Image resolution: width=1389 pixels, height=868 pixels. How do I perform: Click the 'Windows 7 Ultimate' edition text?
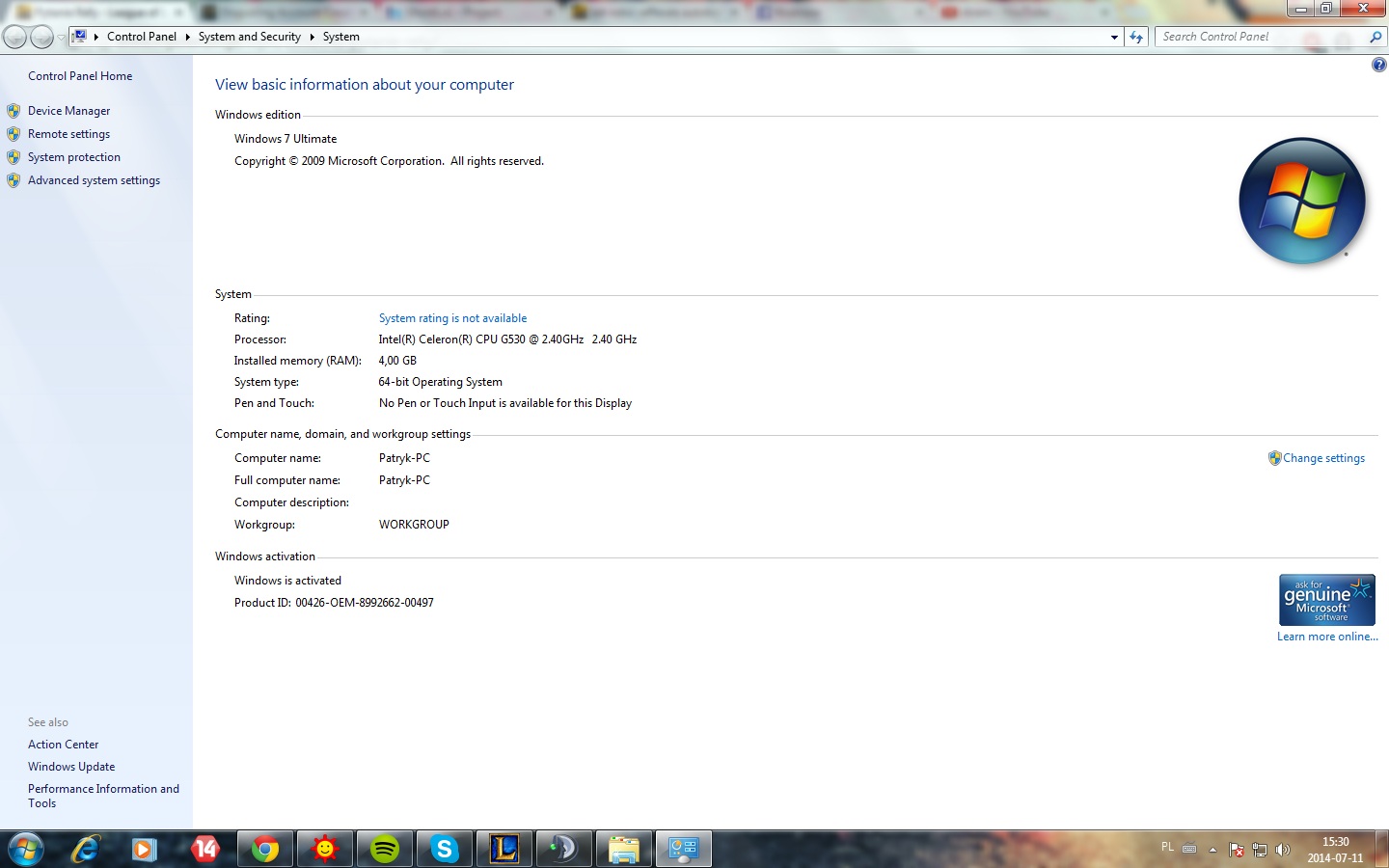pyautogui.click(x=286, y=139)
